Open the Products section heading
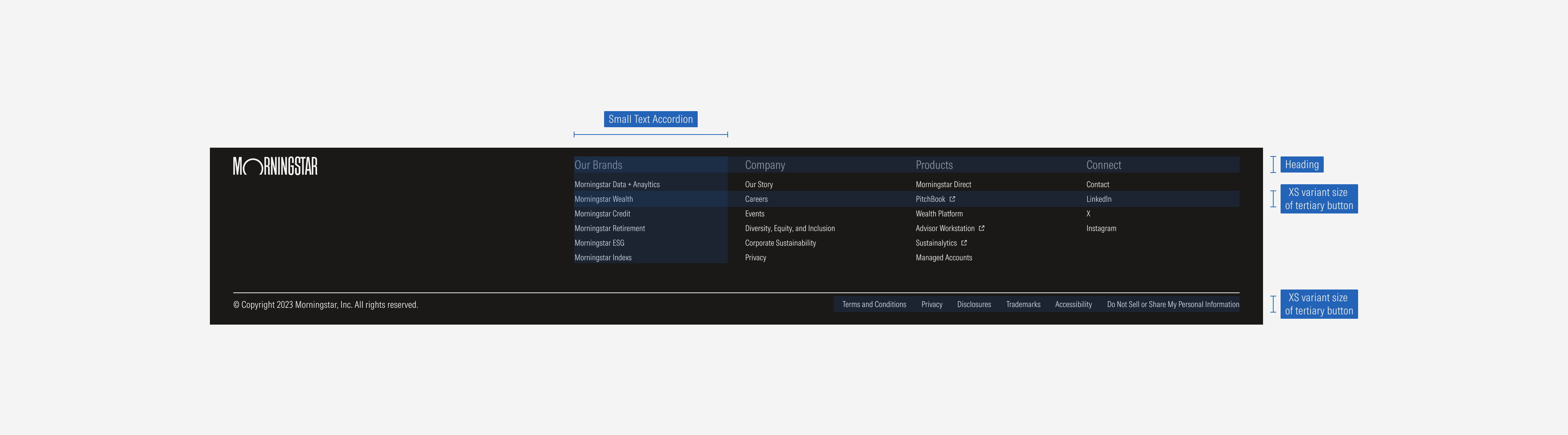 934,164
